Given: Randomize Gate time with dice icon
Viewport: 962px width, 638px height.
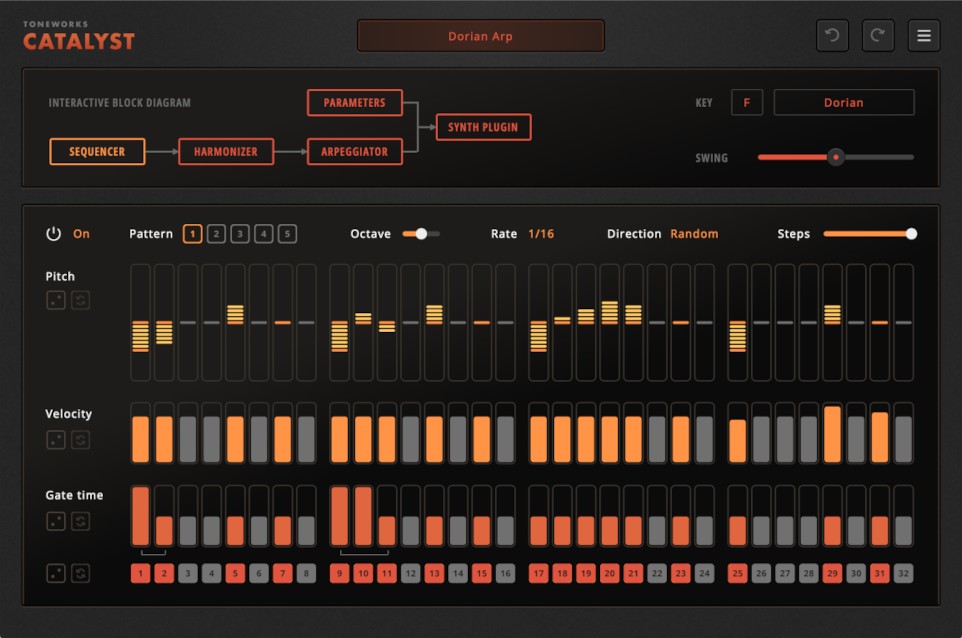Looking at the screenshot, I should [56, 521].
